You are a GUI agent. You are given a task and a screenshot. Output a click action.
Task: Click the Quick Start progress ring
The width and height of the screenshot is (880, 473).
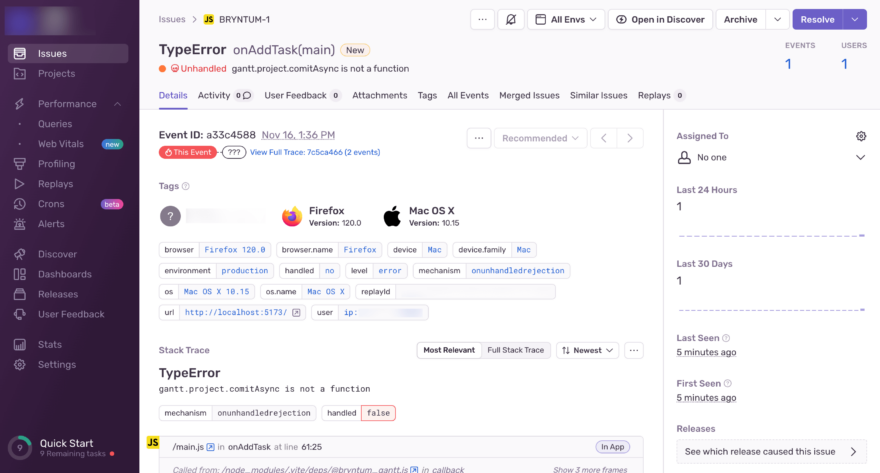point(19,448)
